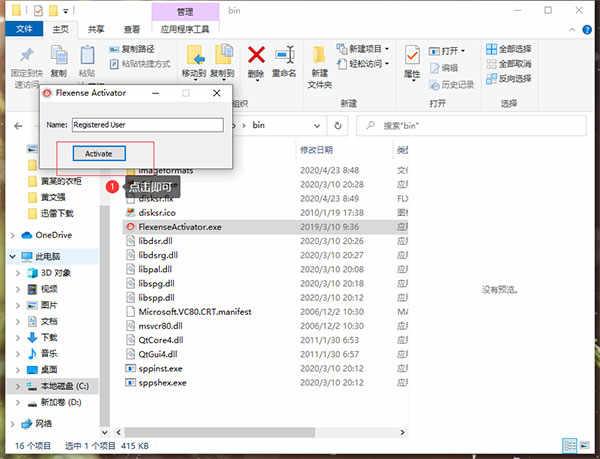Expand the OneDrive tree node

(12, 235)
